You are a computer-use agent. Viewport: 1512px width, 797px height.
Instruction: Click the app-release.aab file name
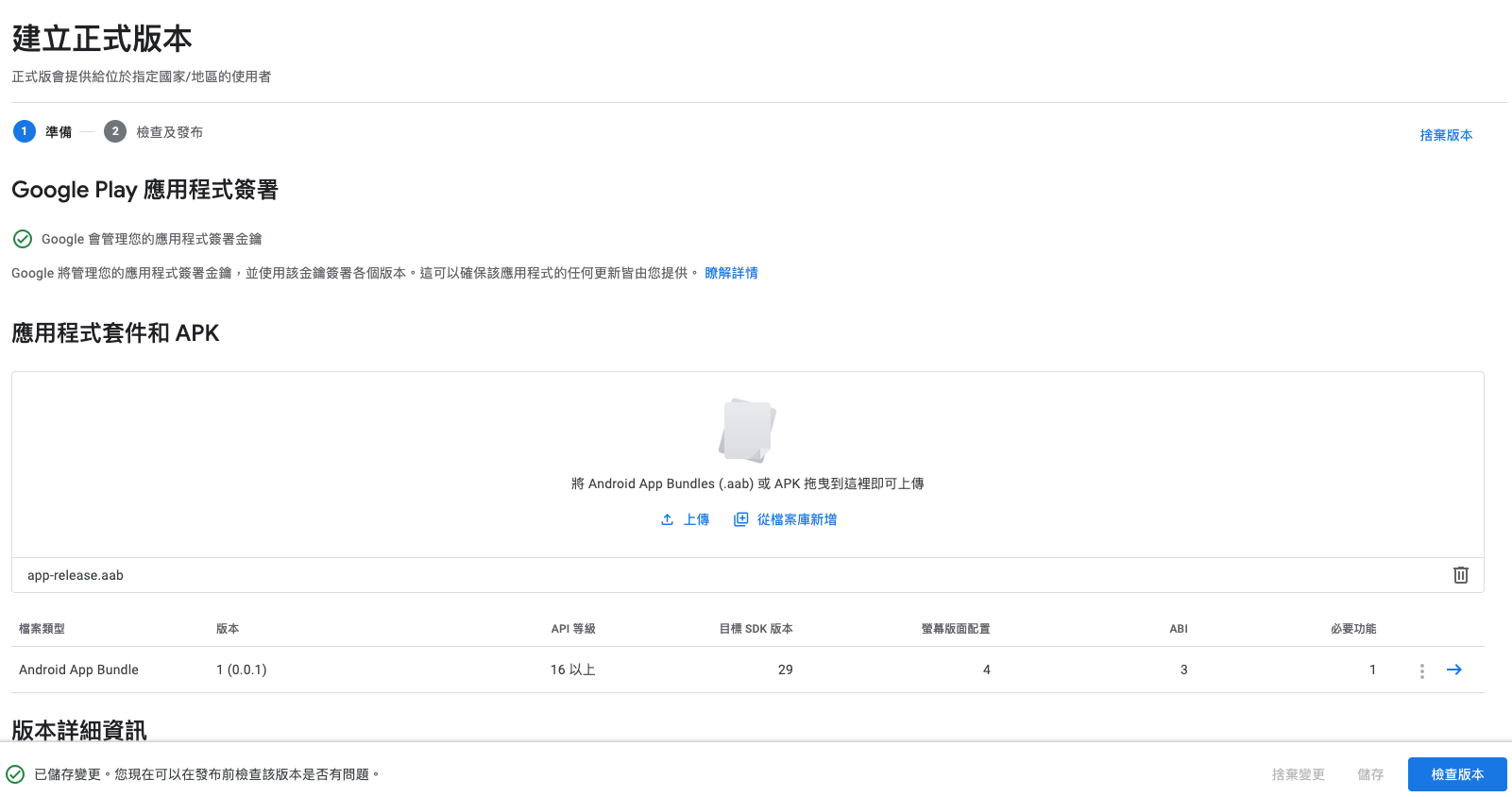point(76,575)
